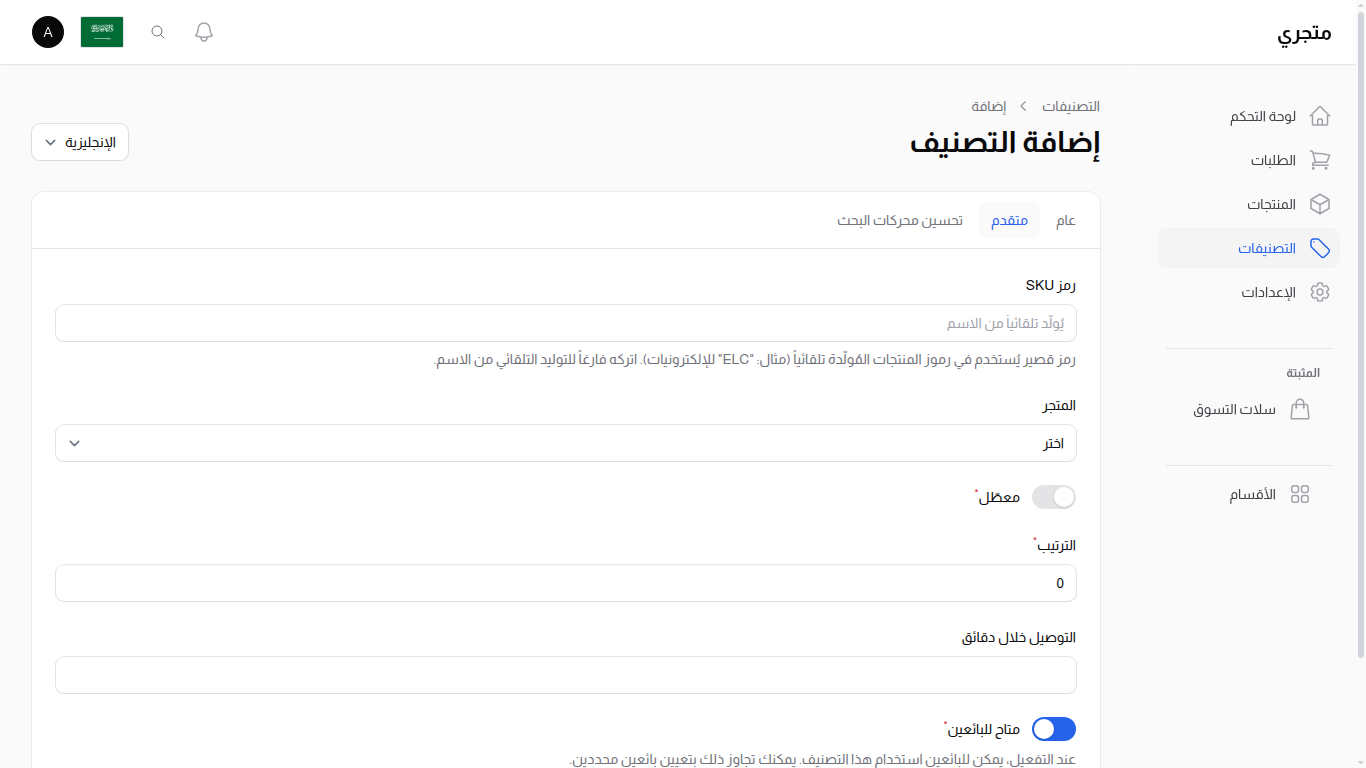Open the لوحة التحكم dashboard home icon

1320,116
